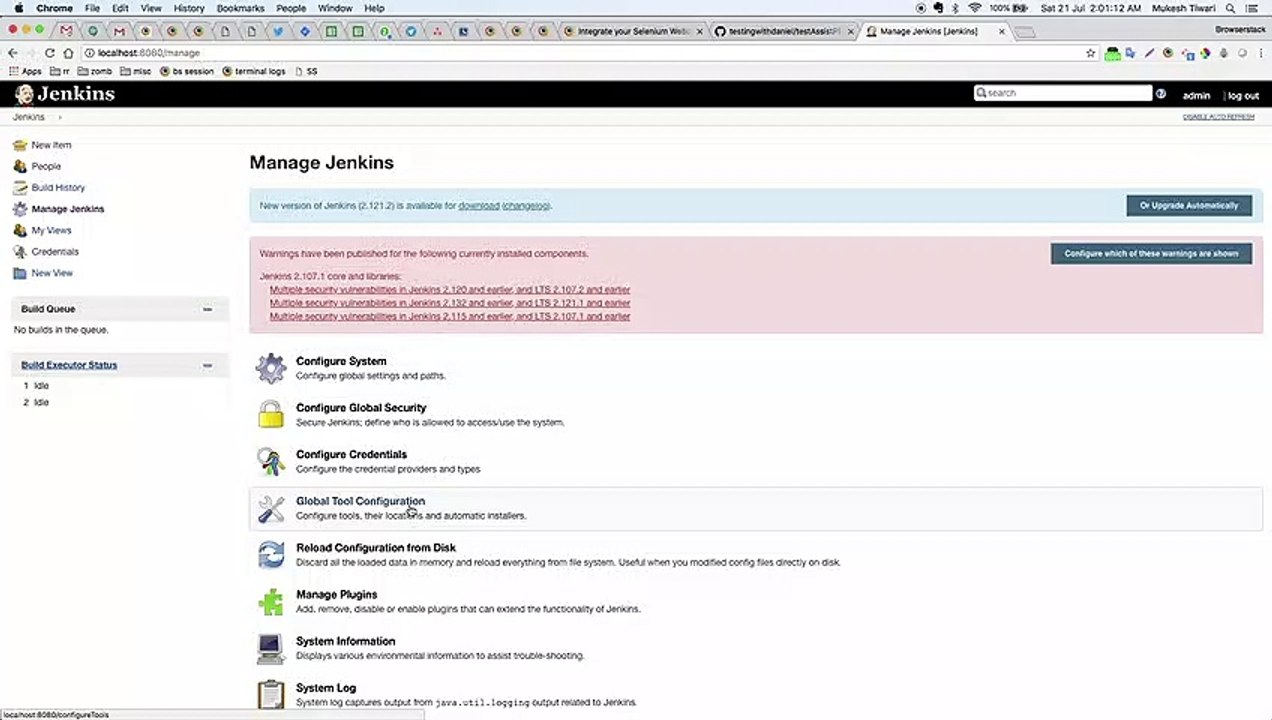The width and height of the screenshot is (1272, 720).
Task: Click the Configure Global Security padlock icon
Action: pyautogui.click(x=271, y=414)
